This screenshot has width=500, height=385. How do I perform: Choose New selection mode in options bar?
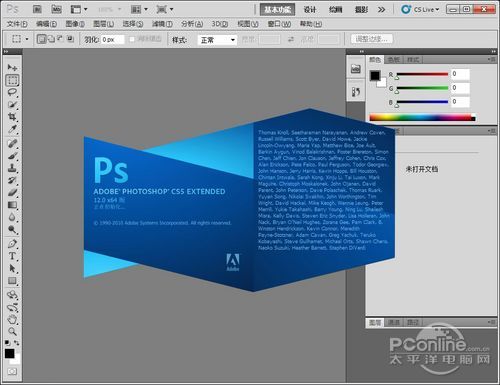tap(42, 39)
